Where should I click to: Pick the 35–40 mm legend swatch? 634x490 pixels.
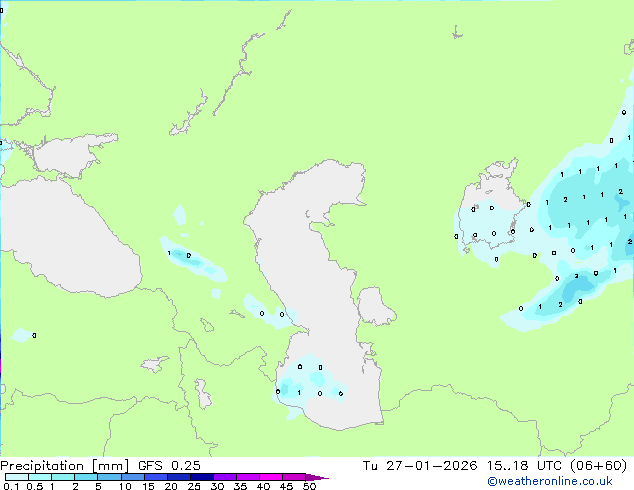click(x=247, y=477)
